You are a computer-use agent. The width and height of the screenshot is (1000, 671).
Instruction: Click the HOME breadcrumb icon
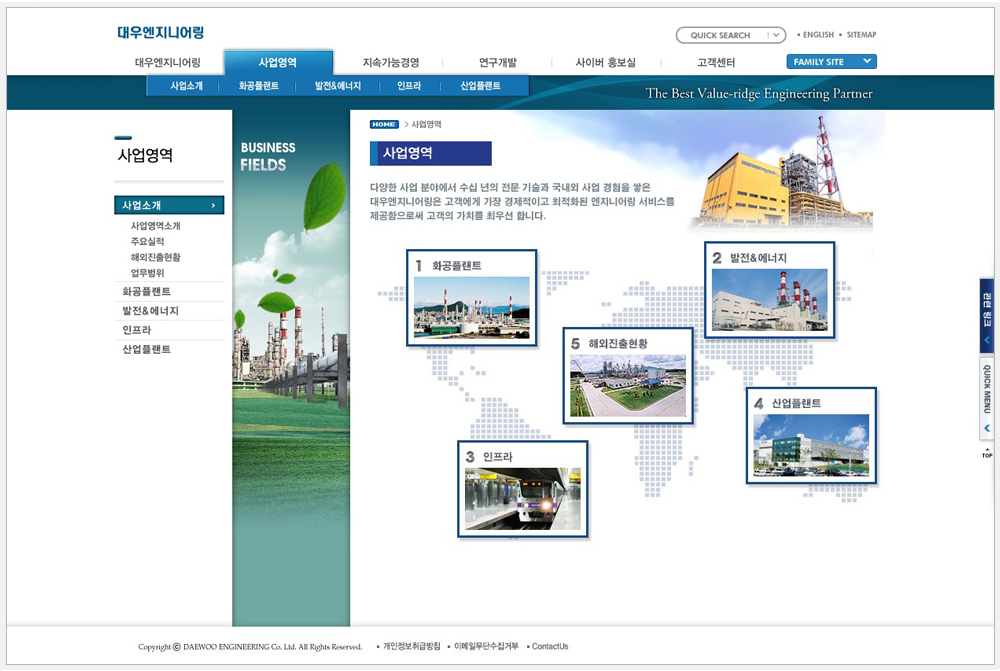(384, 124)
